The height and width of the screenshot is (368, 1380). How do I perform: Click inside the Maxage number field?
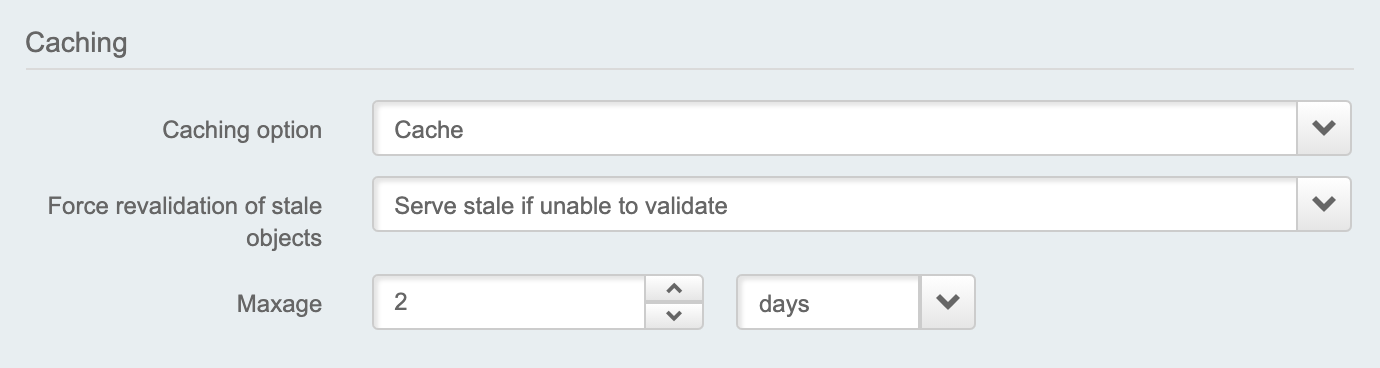(509, 302)
